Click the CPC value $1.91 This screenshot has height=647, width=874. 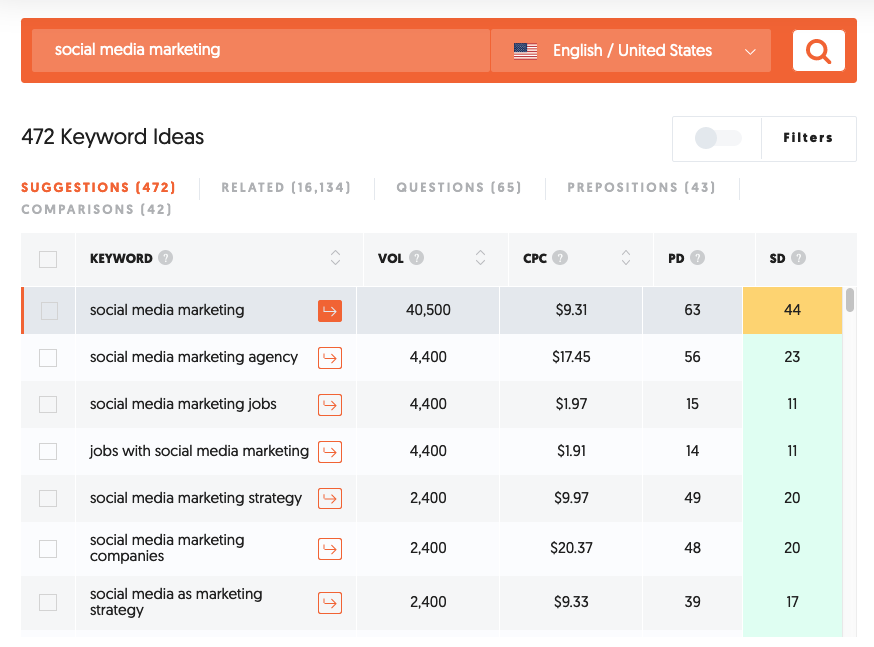coord(571,450)
